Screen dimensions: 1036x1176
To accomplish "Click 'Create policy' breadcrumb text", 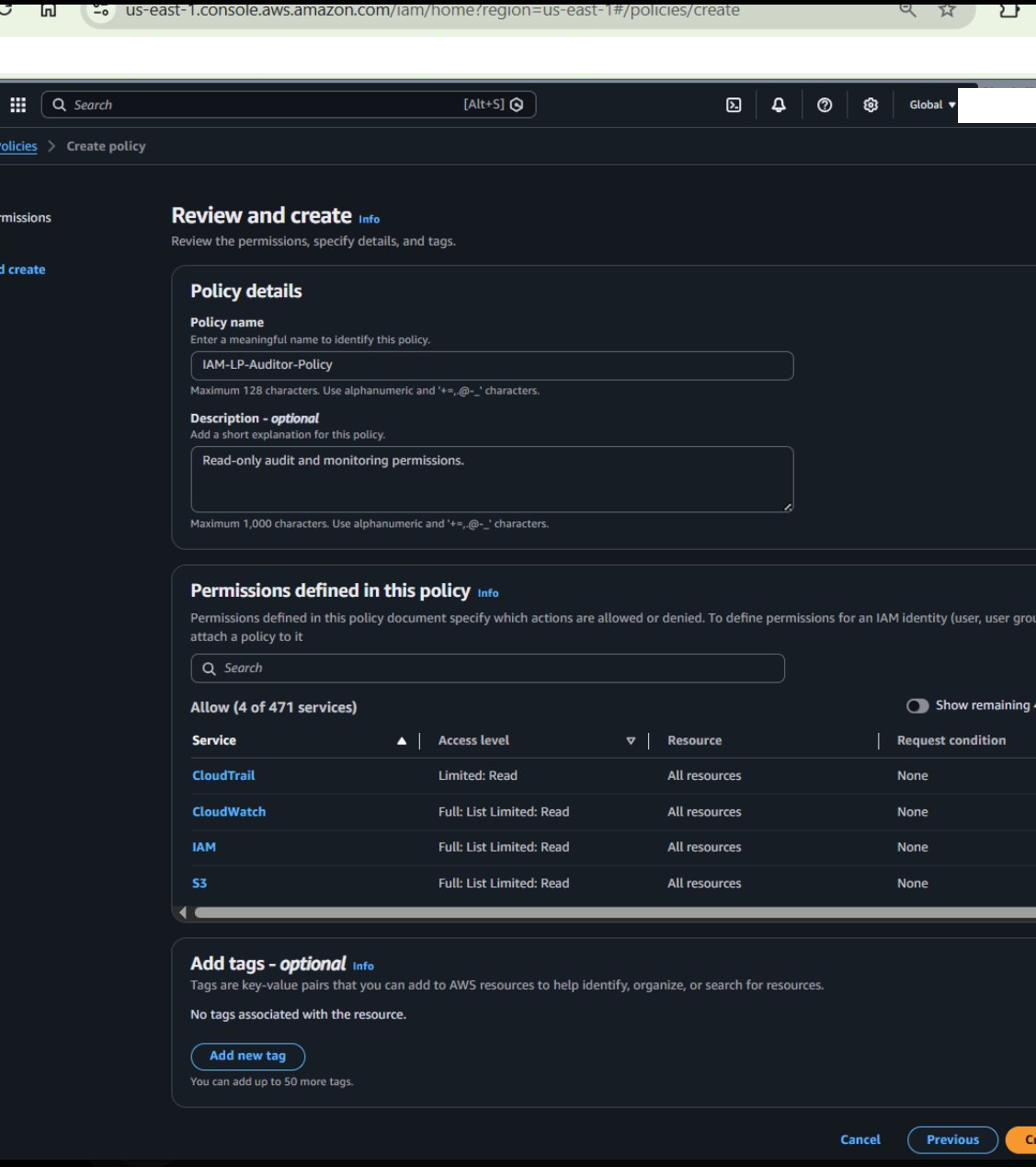I will [106, 146].
